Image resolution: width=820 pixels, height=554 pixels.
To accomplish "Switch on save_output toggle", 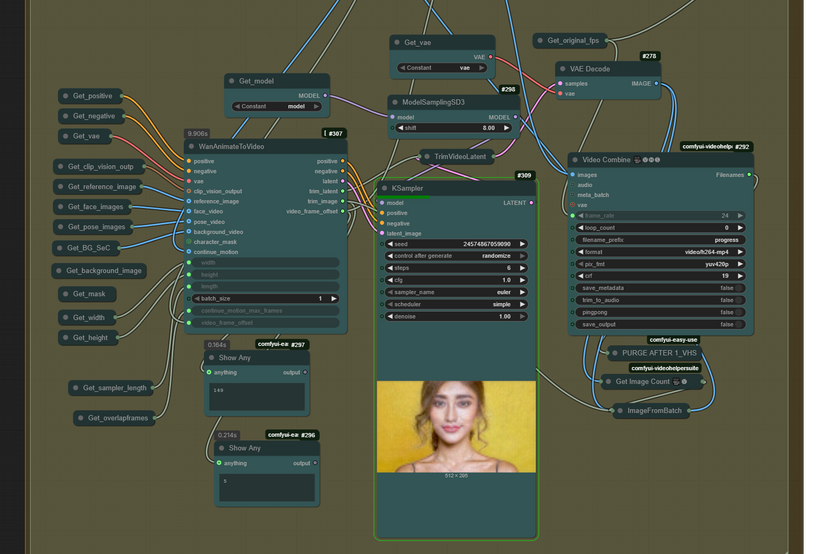I will point(739,324).
